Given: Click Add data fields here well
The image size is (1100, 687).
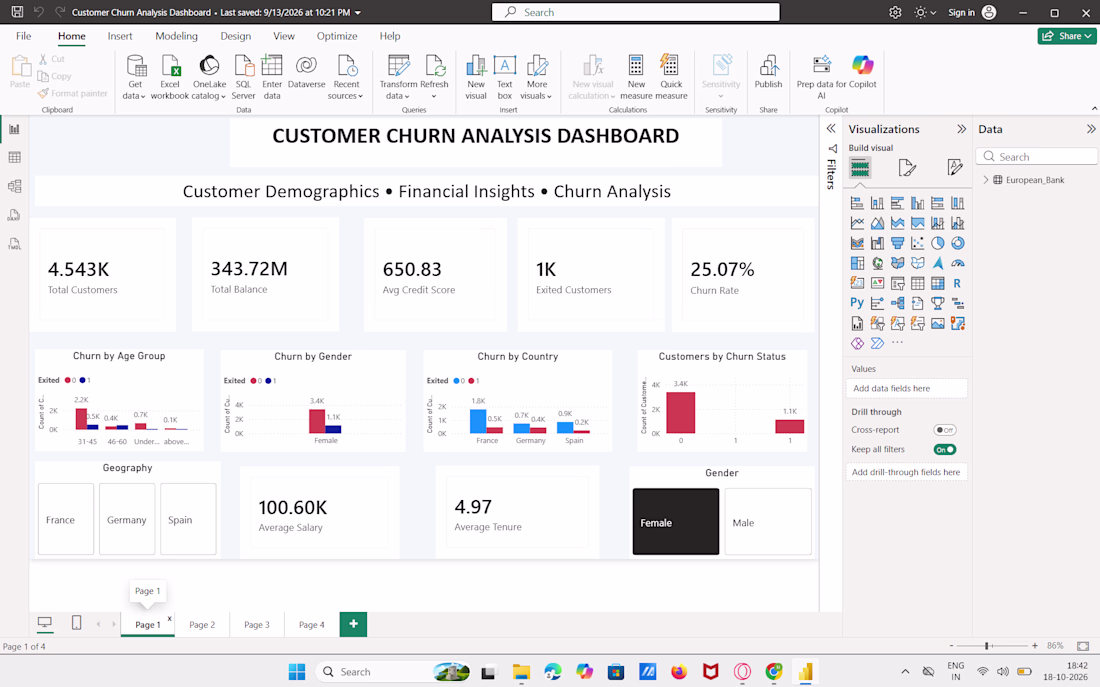Looking at the screenshot, I should pos(906,388).
